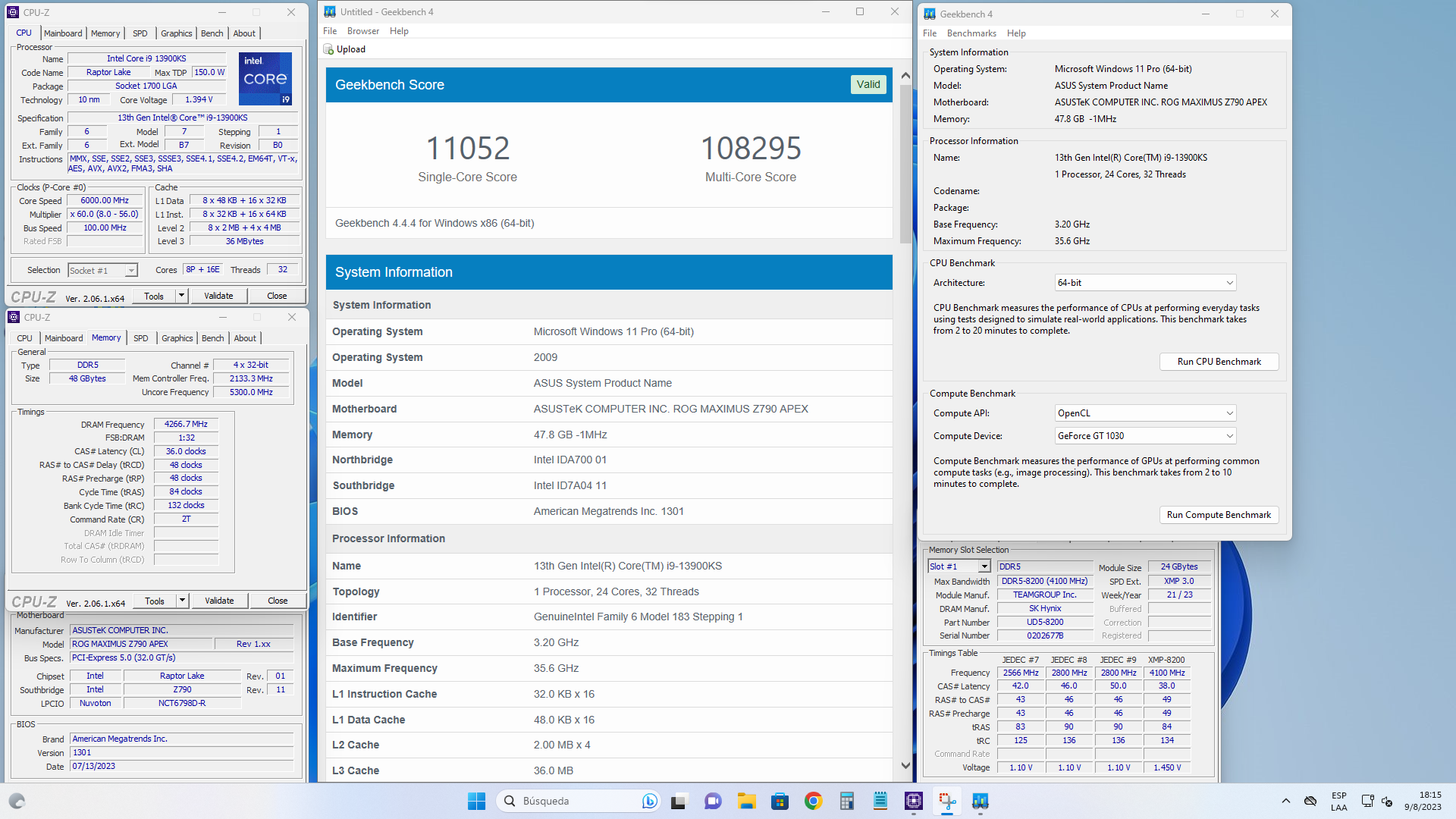Screen dimensions: 1456x819
Task: Open the Browser menu in Geekbench
Action: coord(363,31)
